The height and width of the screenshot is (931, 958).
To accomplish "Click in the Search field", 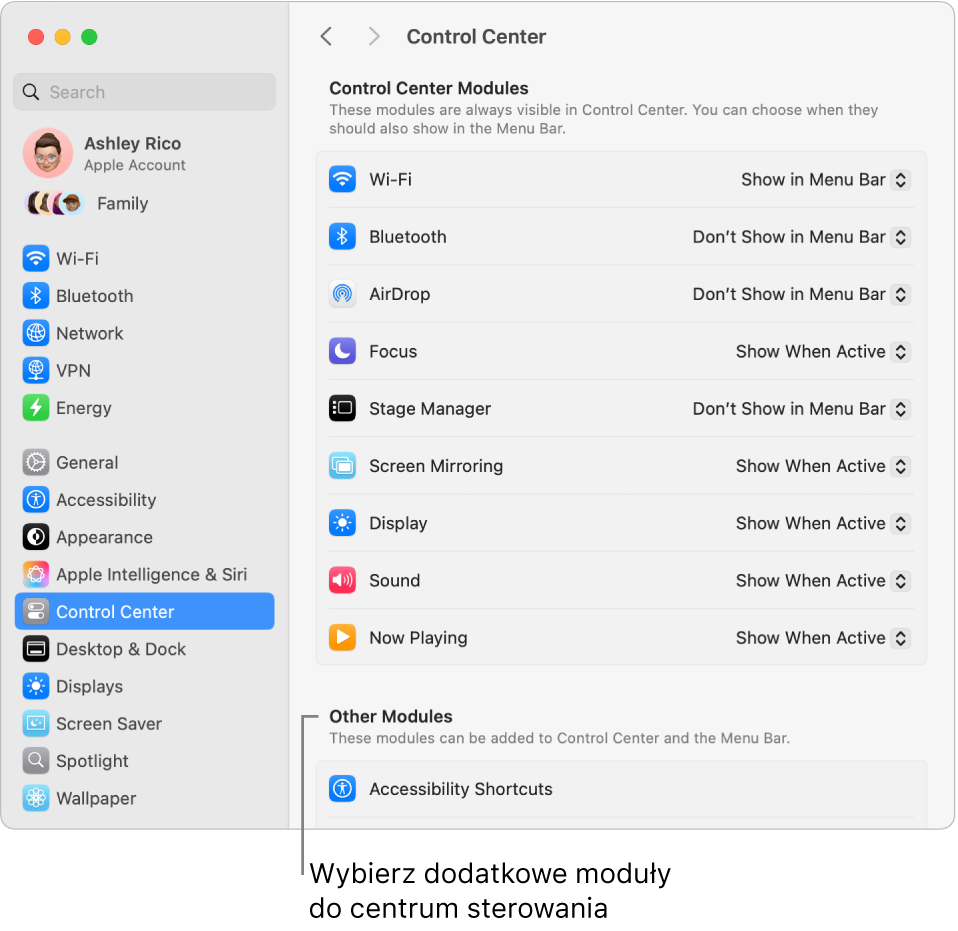I will 145,92.
